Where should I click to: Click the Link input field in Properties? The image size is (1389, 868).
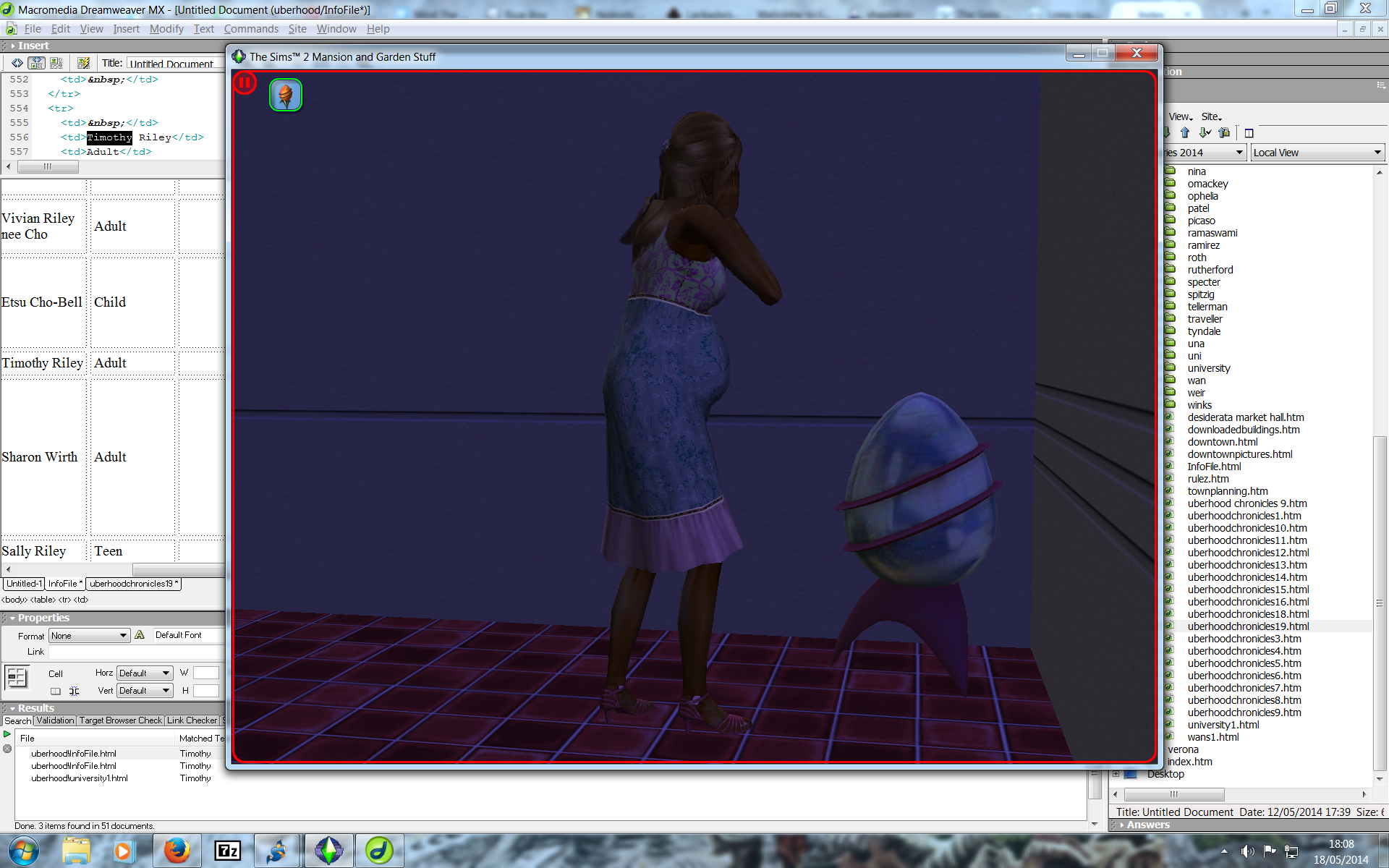point(137,652)
